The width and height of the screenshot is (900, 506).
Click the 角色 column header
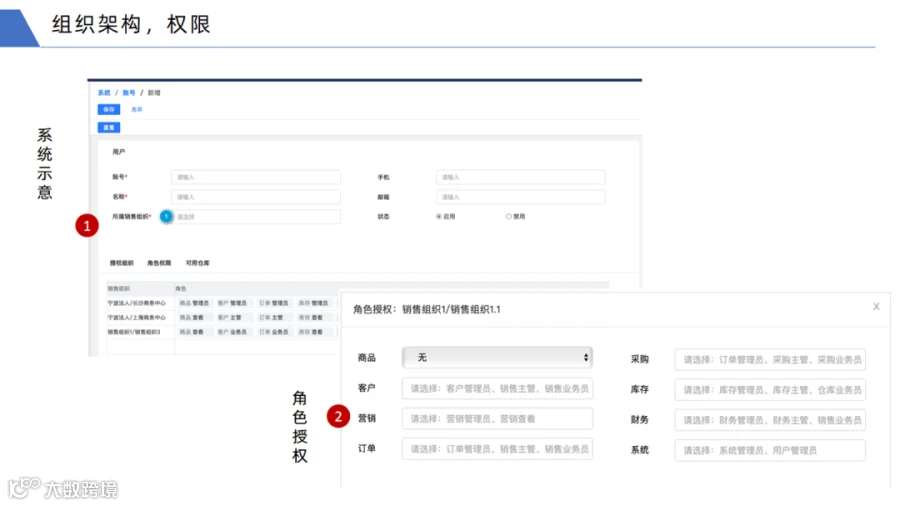(180, 289)
